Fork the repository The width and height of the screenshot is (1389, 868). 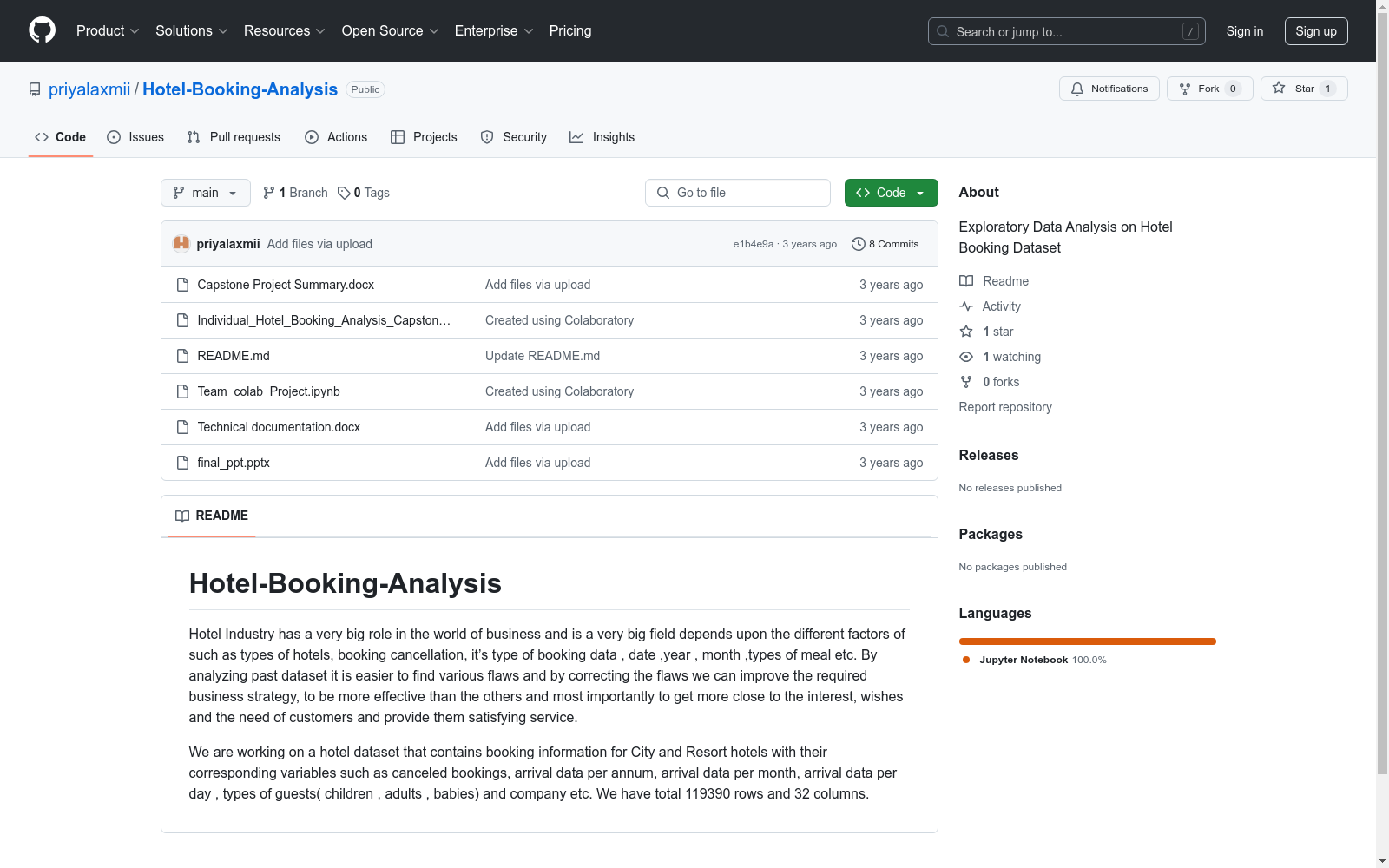[x=1208, y=88]
